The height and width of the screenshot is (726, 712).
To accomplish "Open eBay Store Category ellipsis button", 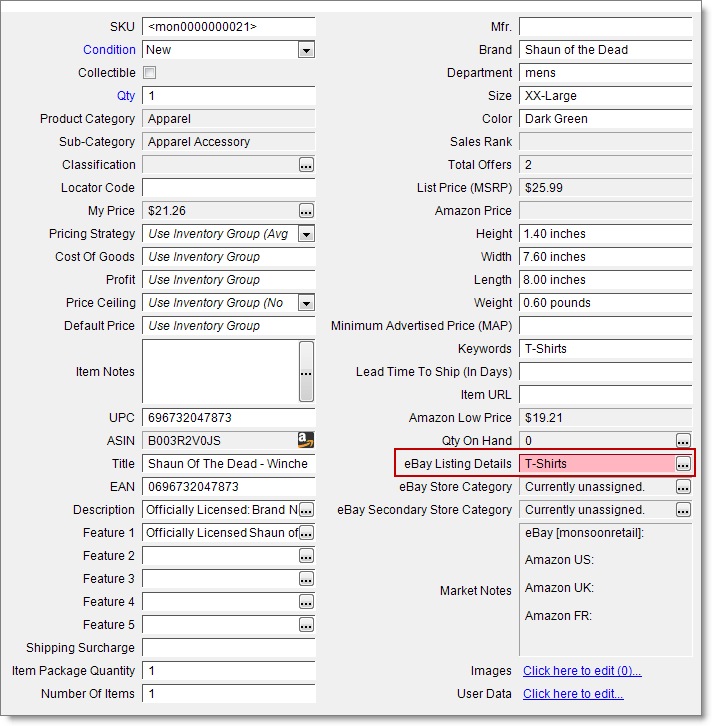I will click(x=683, y=487).
